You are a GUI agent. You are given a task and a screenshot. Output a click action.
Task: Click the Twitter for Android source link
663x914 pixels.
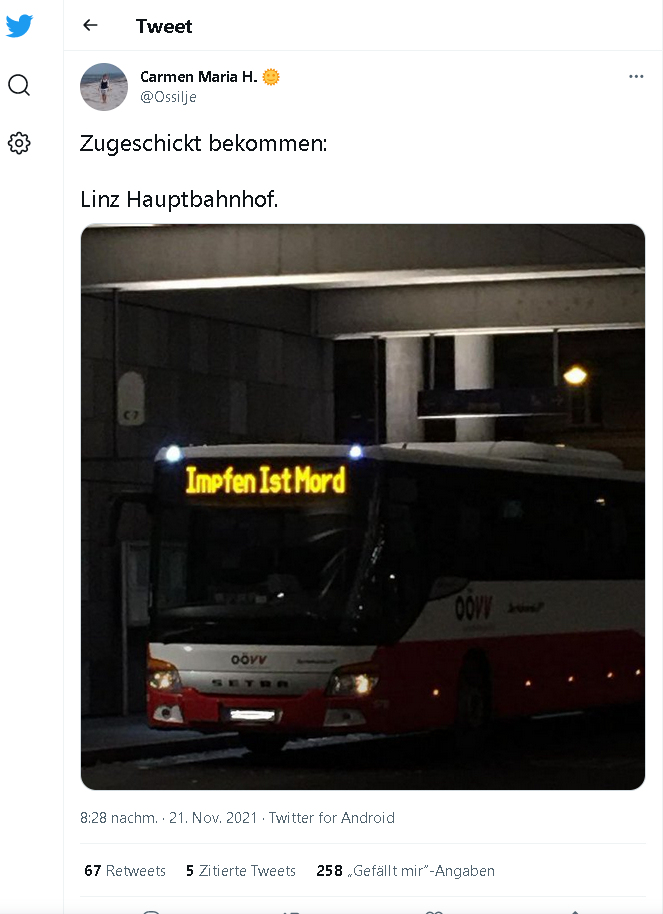coord(331,818)
